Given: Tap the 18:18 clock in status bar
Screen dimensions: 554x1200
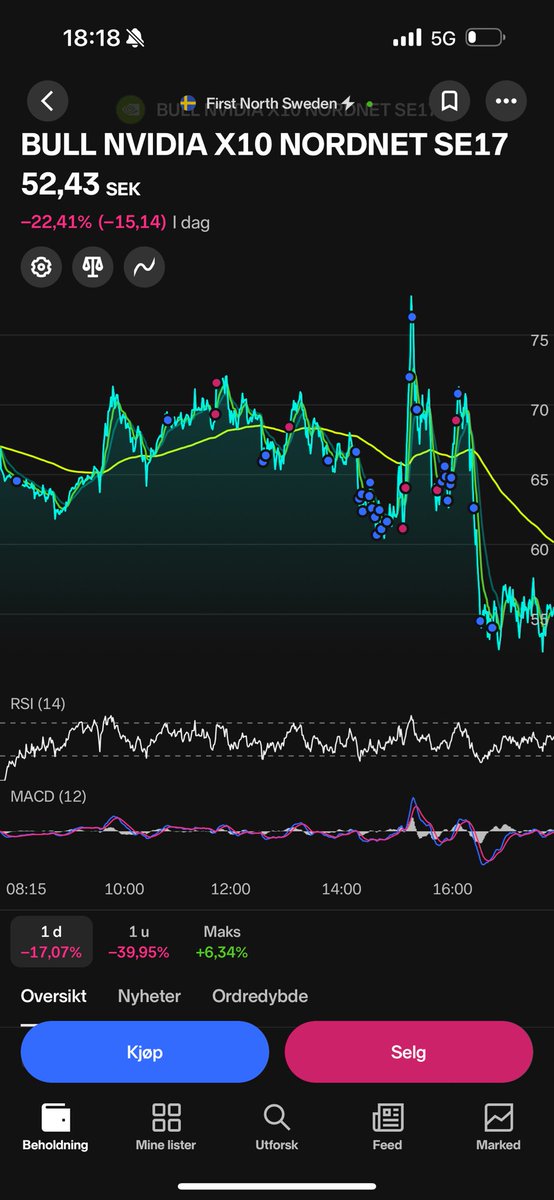Looking at the screenshot, I should [x=90, y=38].
